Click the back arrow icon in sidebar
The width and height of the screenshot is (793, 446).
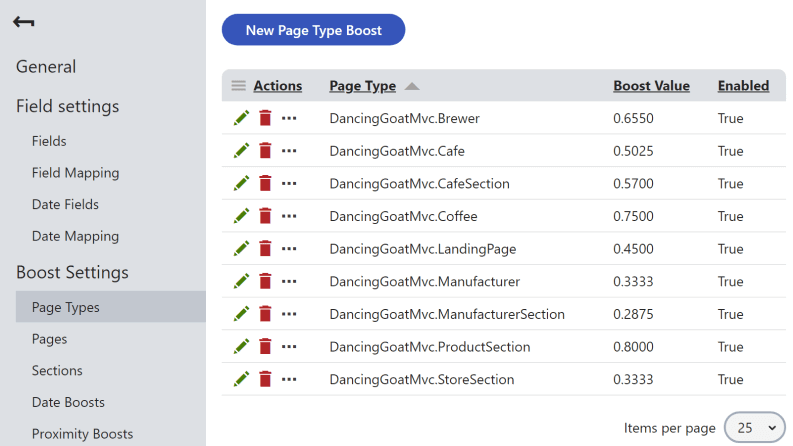(x=24, y=22)
